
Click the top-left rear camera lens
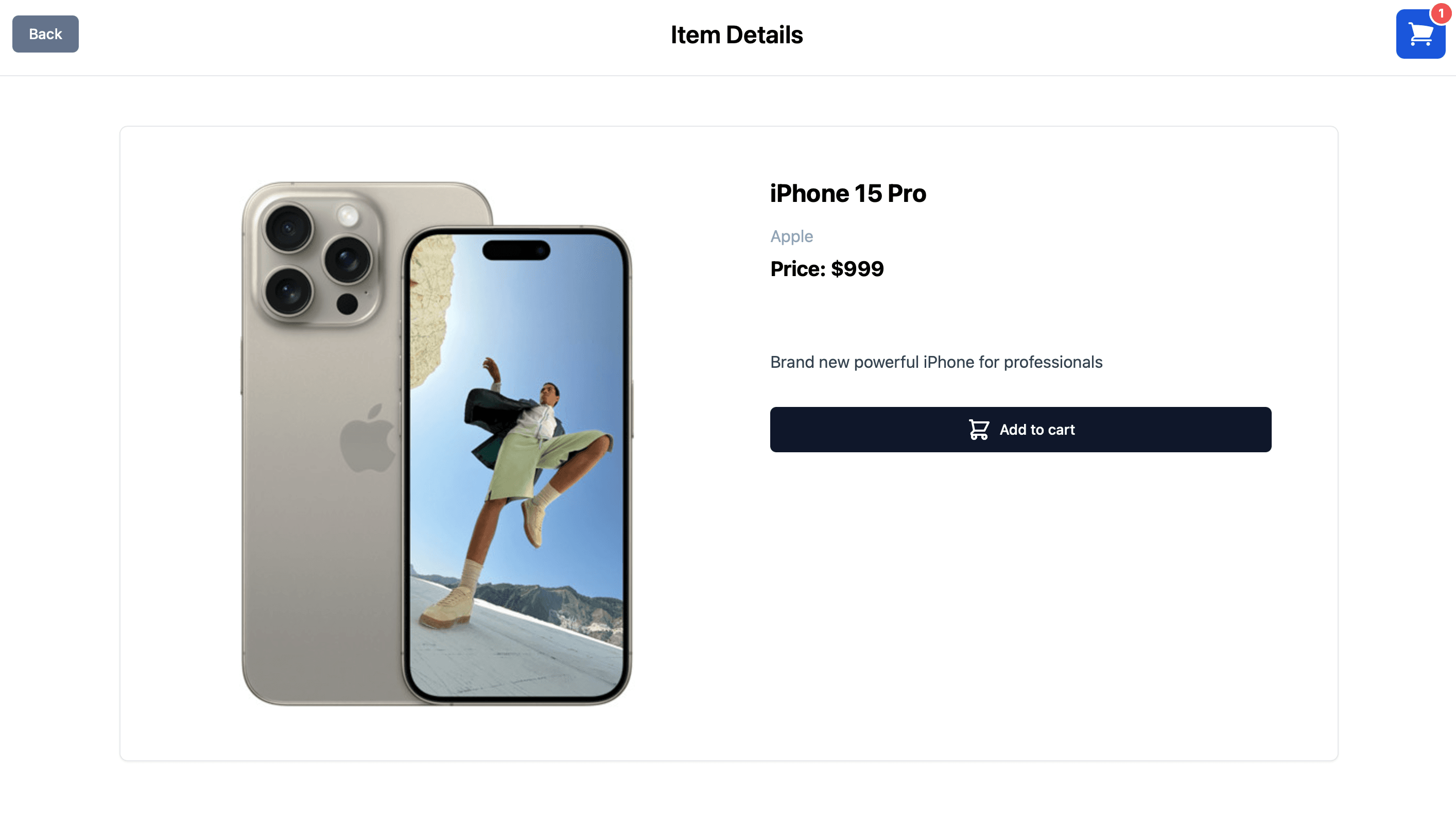click(288, 229)
